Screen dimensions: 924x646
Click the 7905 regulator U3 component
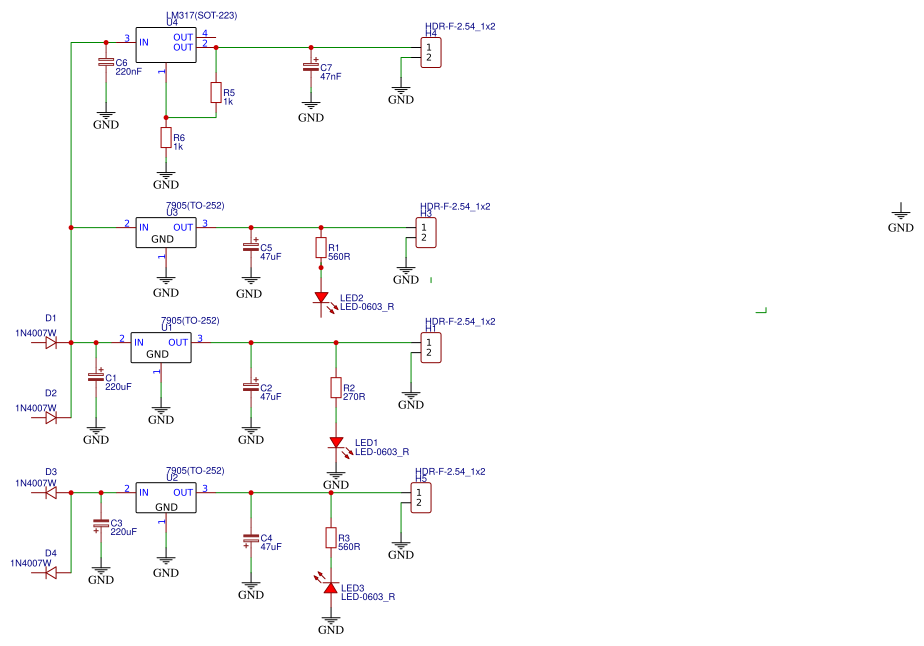point(166,232)
